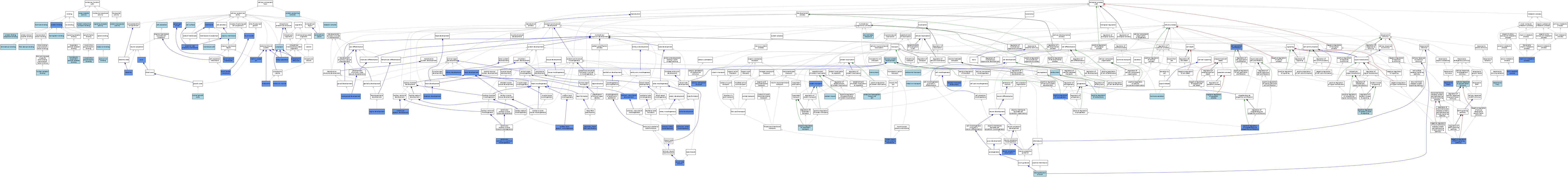This screenshot has width=1568, height=177.
Task: Select the molecular transducer activity node
Action: 100,14
